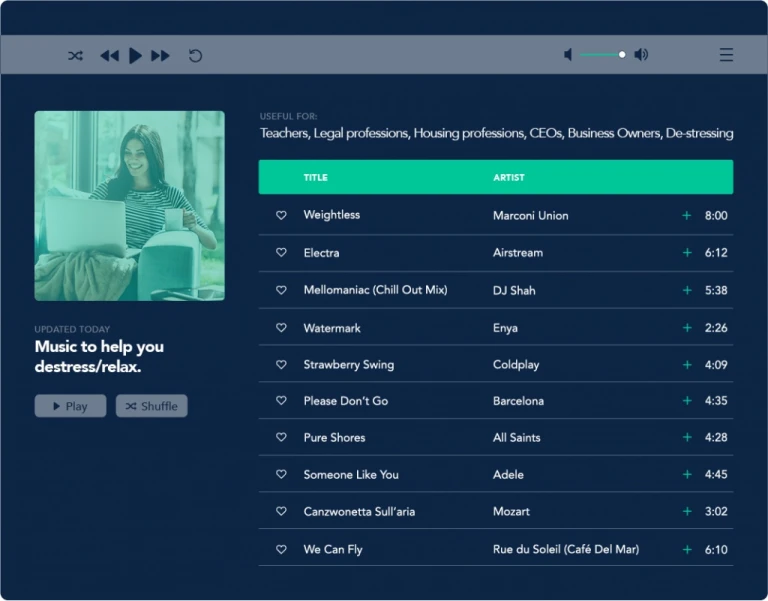Image resolution: width=768 pixels, height=601 pixels.
Task: Click the artist name Enya
Action: point(505,328)
